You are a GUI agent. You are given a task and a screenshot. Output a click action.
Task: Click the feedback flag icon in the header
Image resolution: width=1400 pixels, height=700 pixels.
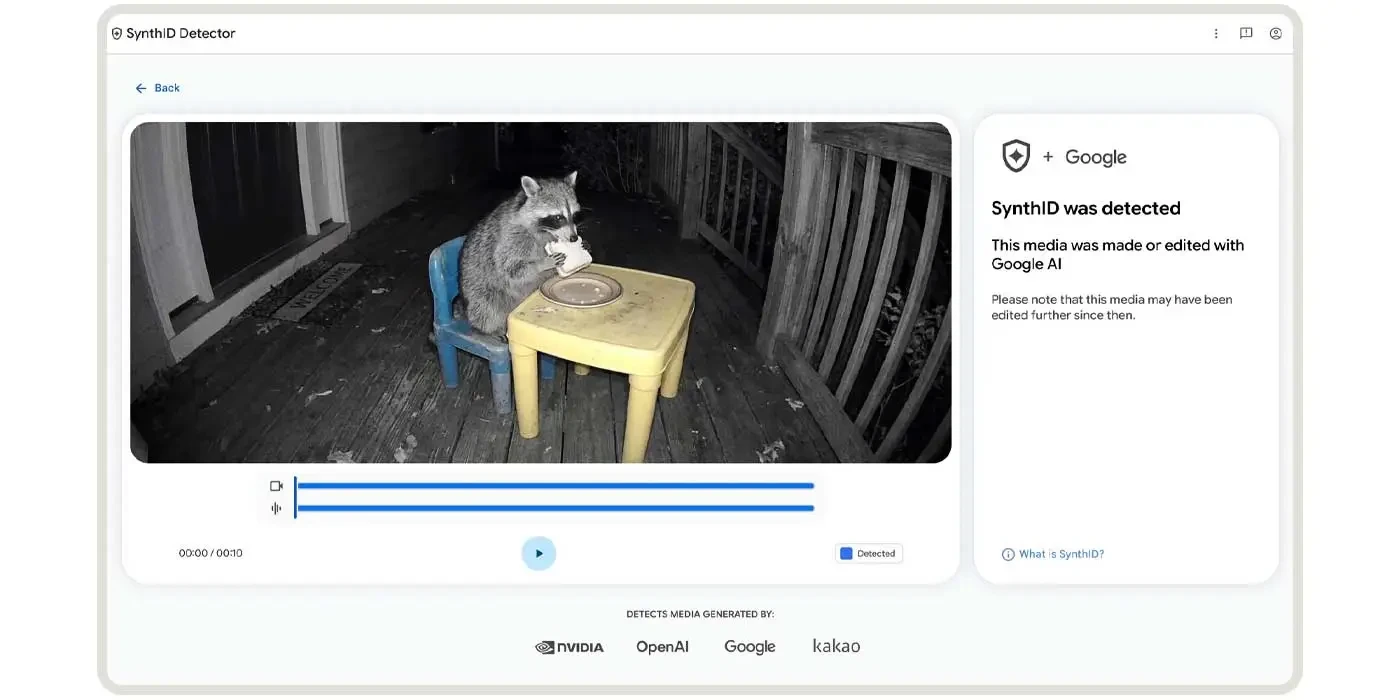pyautogui.click(x=1246, y=33)
